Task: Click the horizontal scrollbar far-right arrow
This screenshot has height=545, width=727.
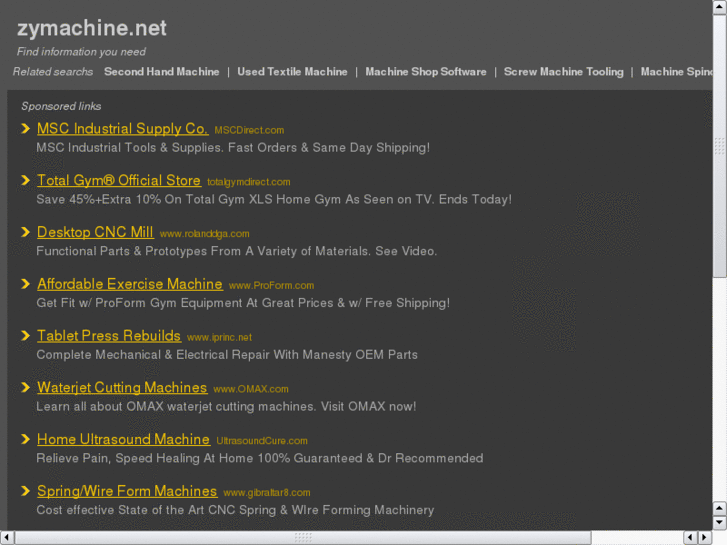Action: (x=705, y=538)
